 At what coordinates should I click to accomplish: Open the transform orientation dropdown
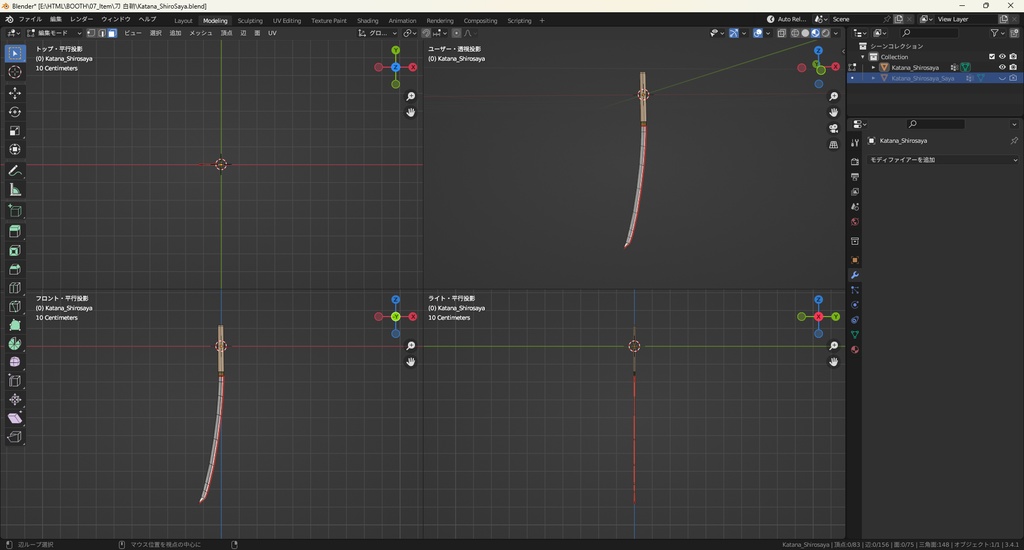pos(377,33)
